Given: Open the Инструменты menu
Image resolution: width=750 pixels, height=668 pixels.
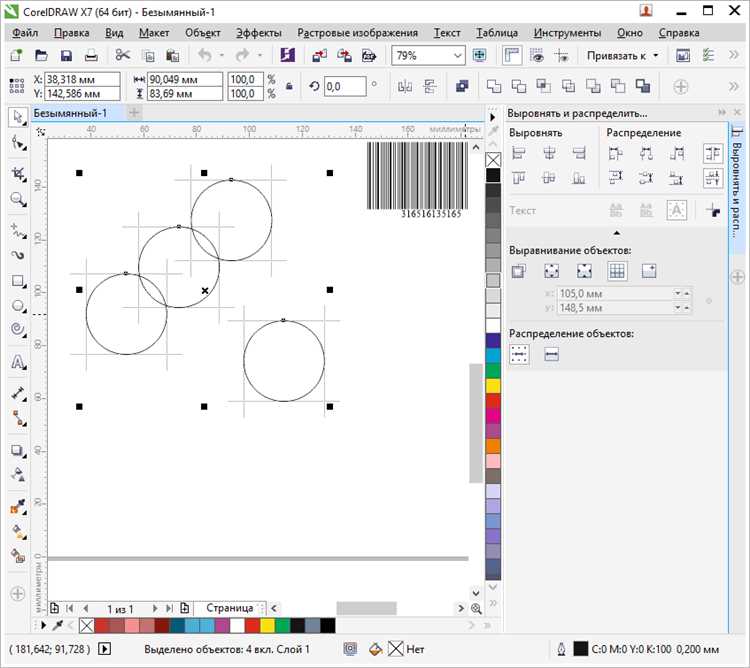Looking at the screenshot, I should coord(567,33).
